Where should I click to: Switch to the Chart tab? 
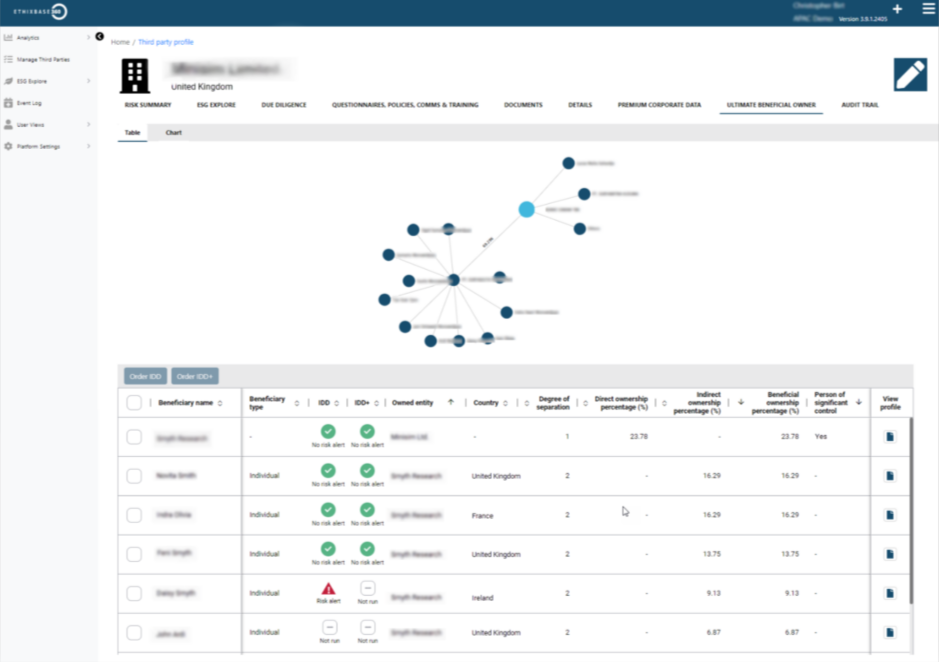click(172, 131)
